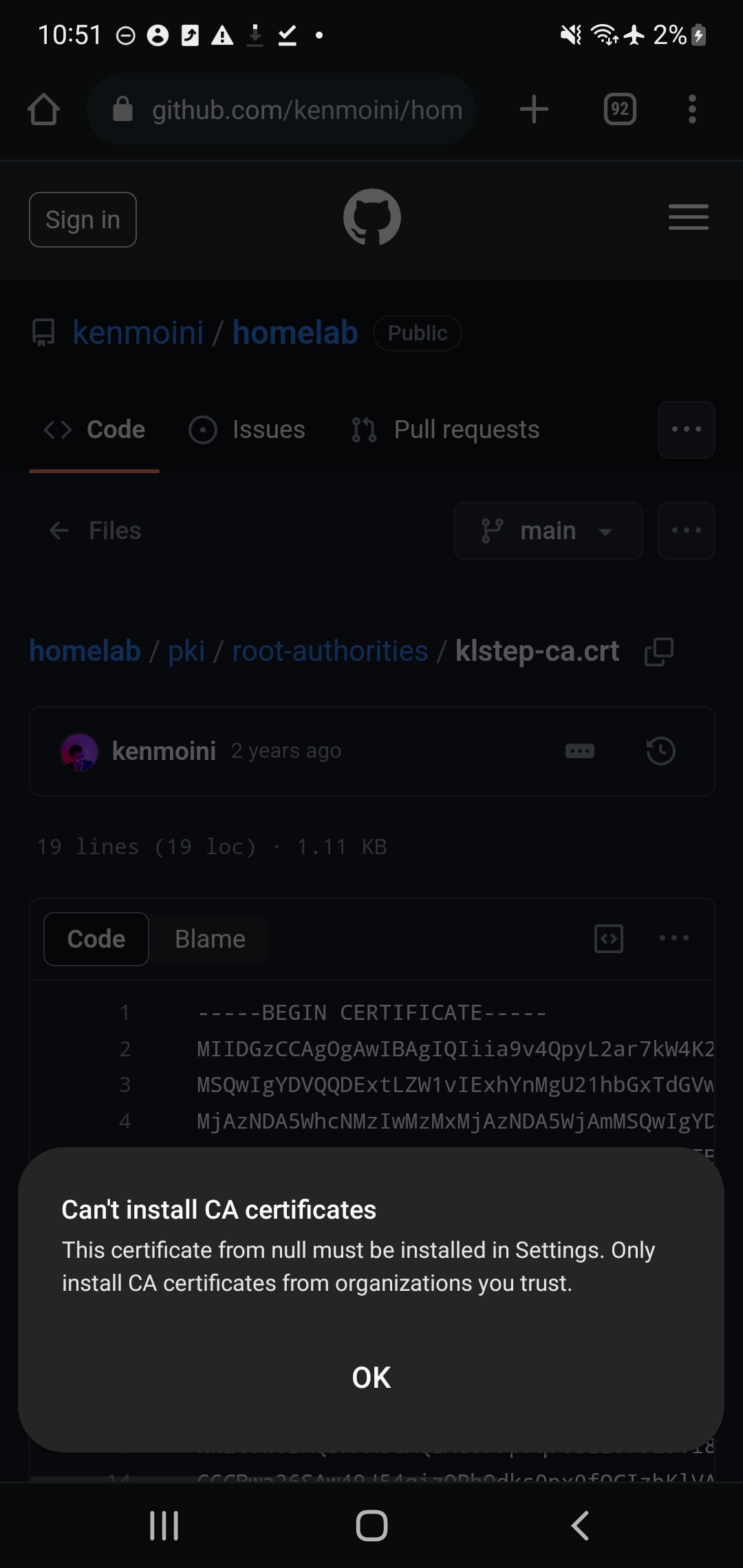Tap the GitHub logo

point(372,217)
